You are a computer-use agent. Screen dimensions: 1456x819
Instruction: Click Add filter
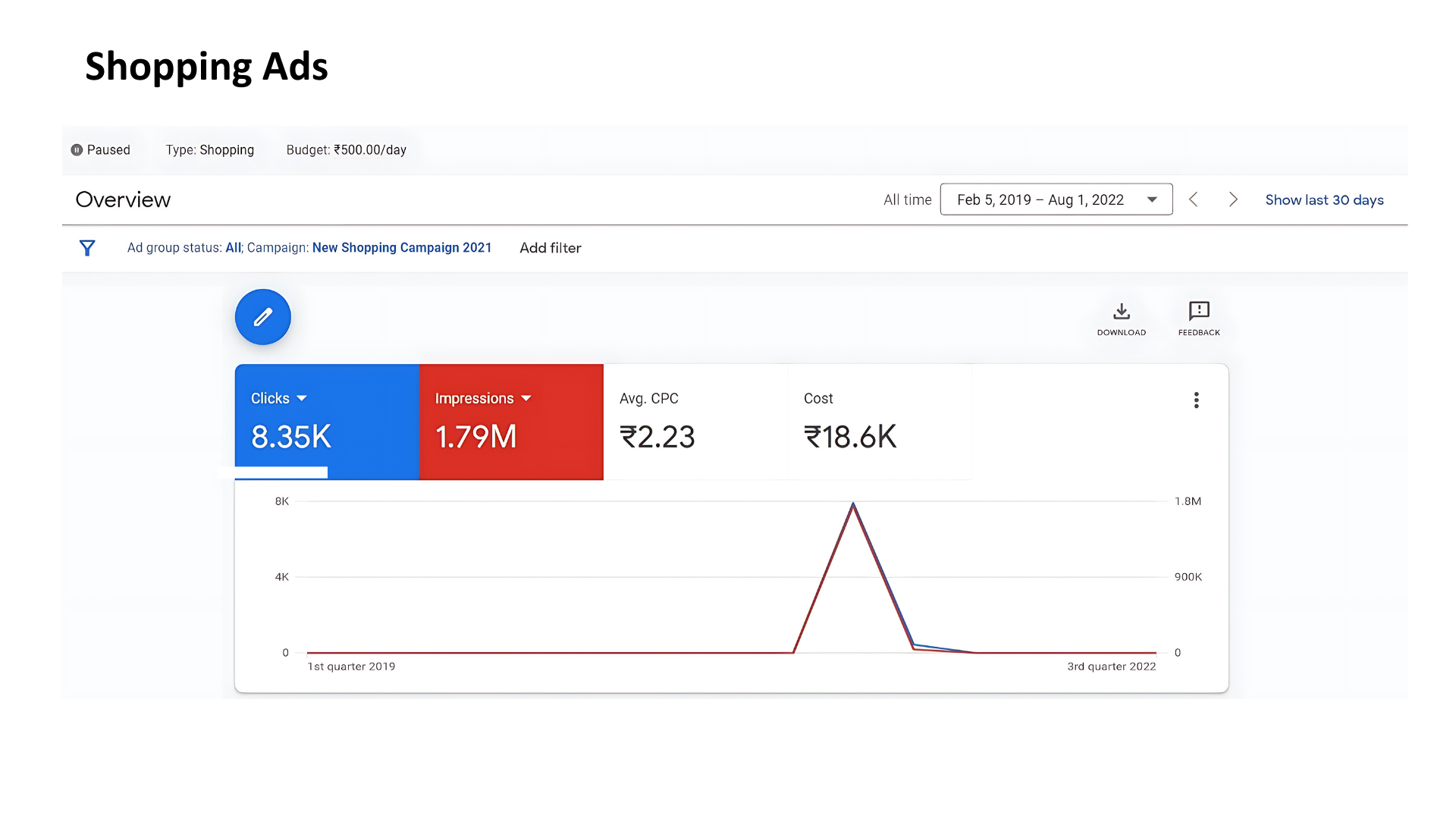coord(550,248)
